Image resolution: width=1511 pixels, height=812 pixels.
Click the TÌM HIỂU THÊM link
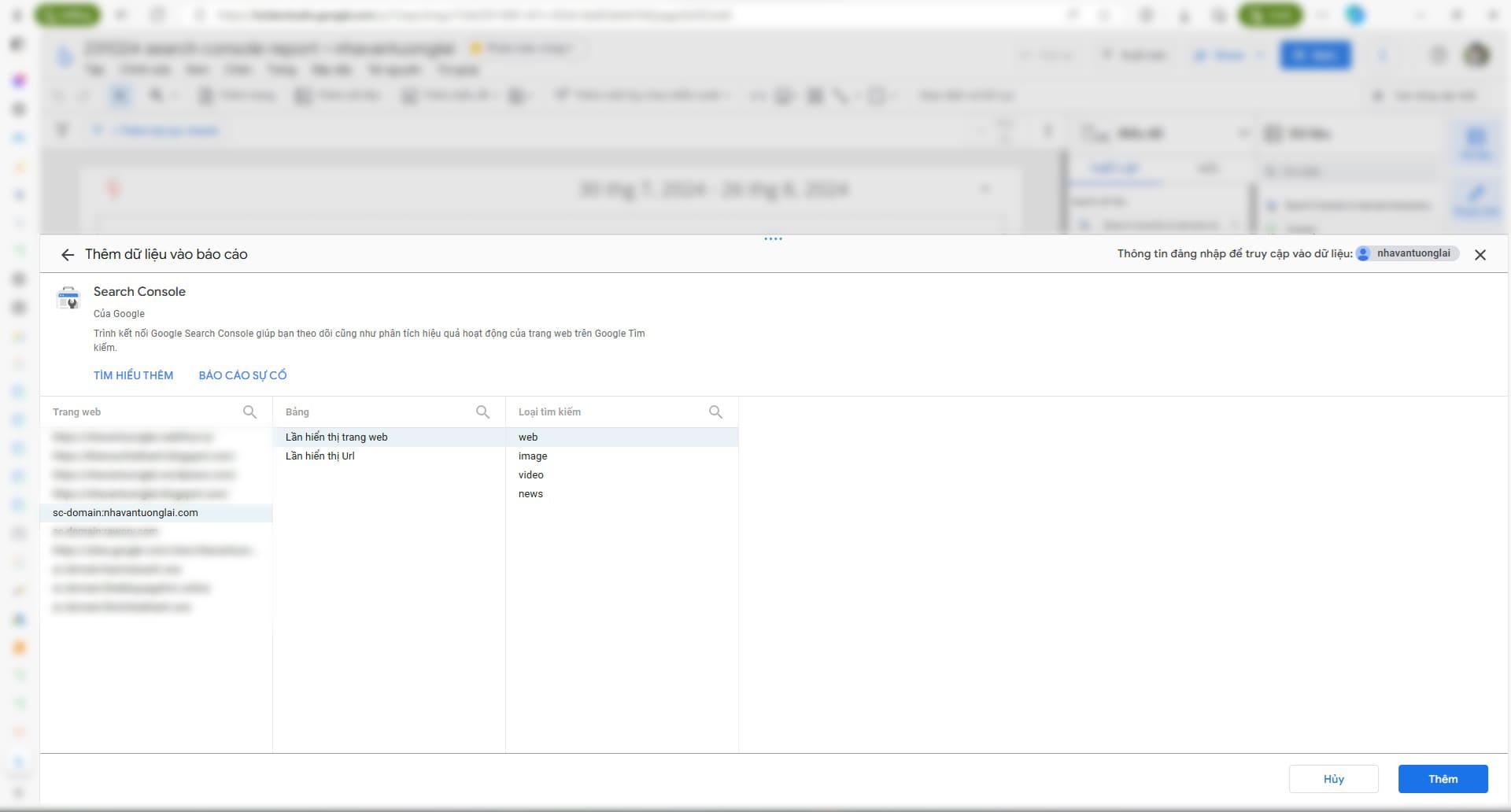[x=133, y=375]
